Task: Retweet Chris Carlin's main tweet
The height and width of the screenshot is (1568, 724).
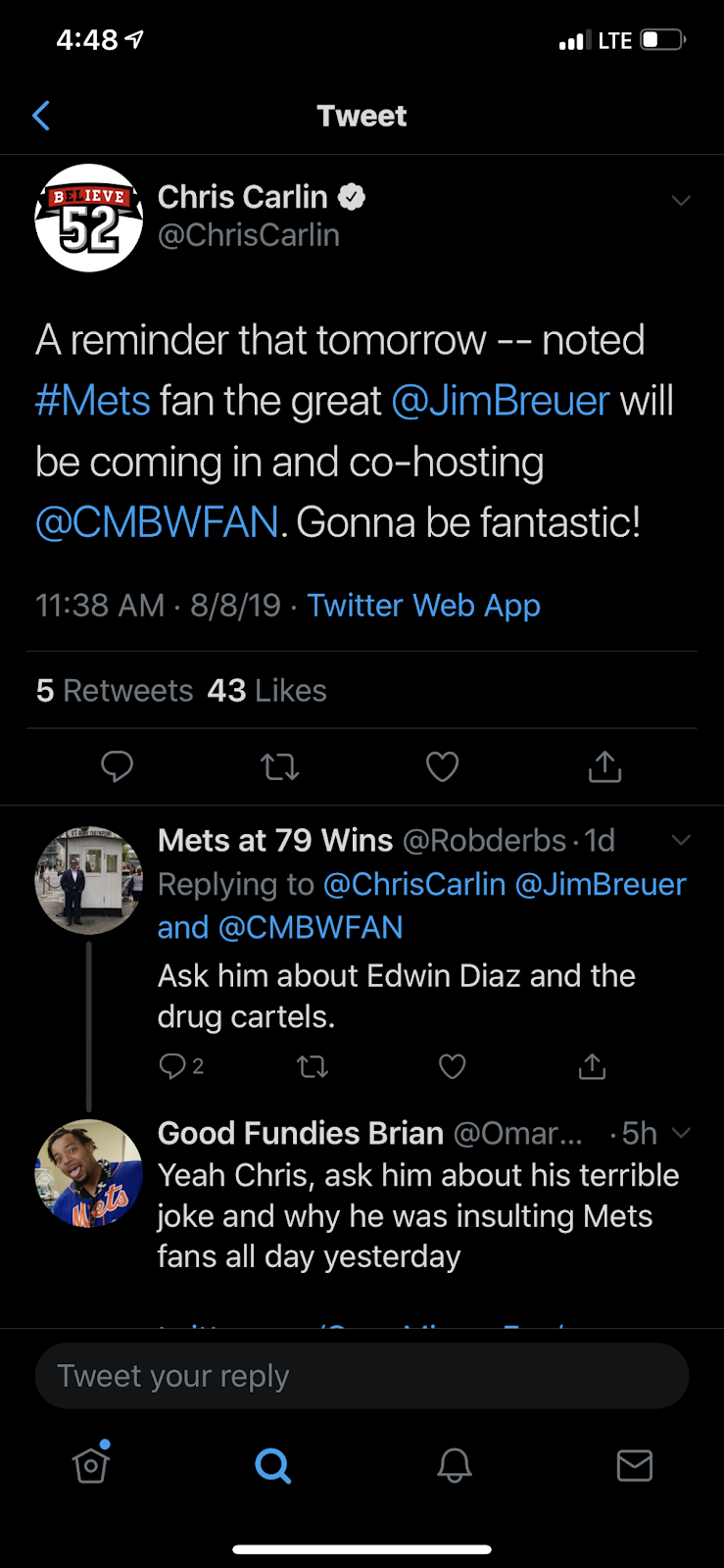Action: click(x=280, y=766)
